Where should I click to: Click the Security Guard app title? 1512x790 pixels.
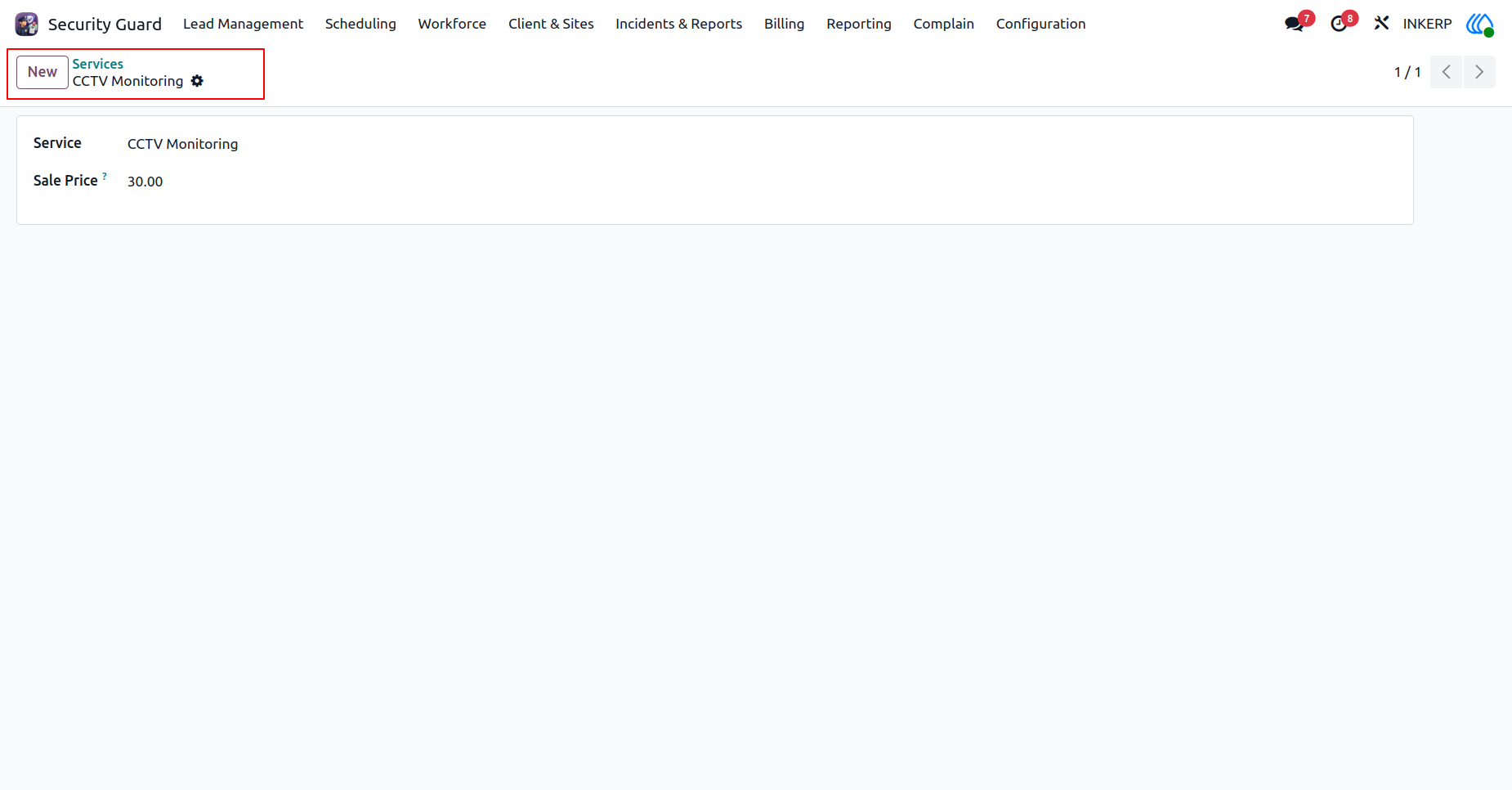click(105, 25)
